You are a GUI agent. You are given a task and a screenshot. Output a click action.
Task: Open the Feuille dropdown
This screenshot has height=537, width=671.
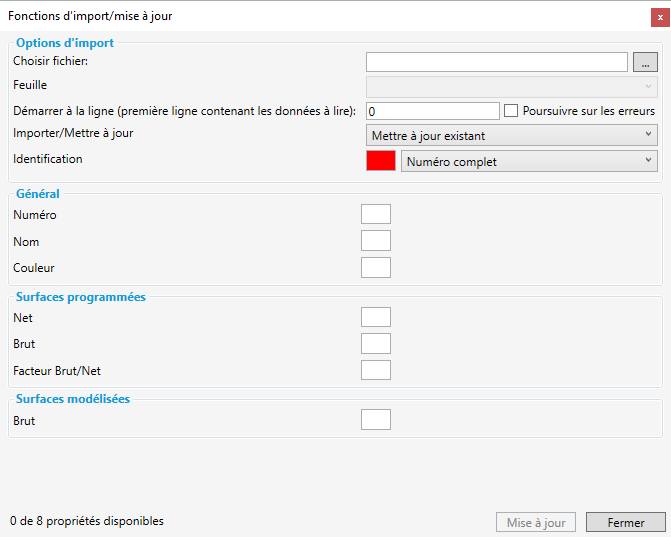512,86
